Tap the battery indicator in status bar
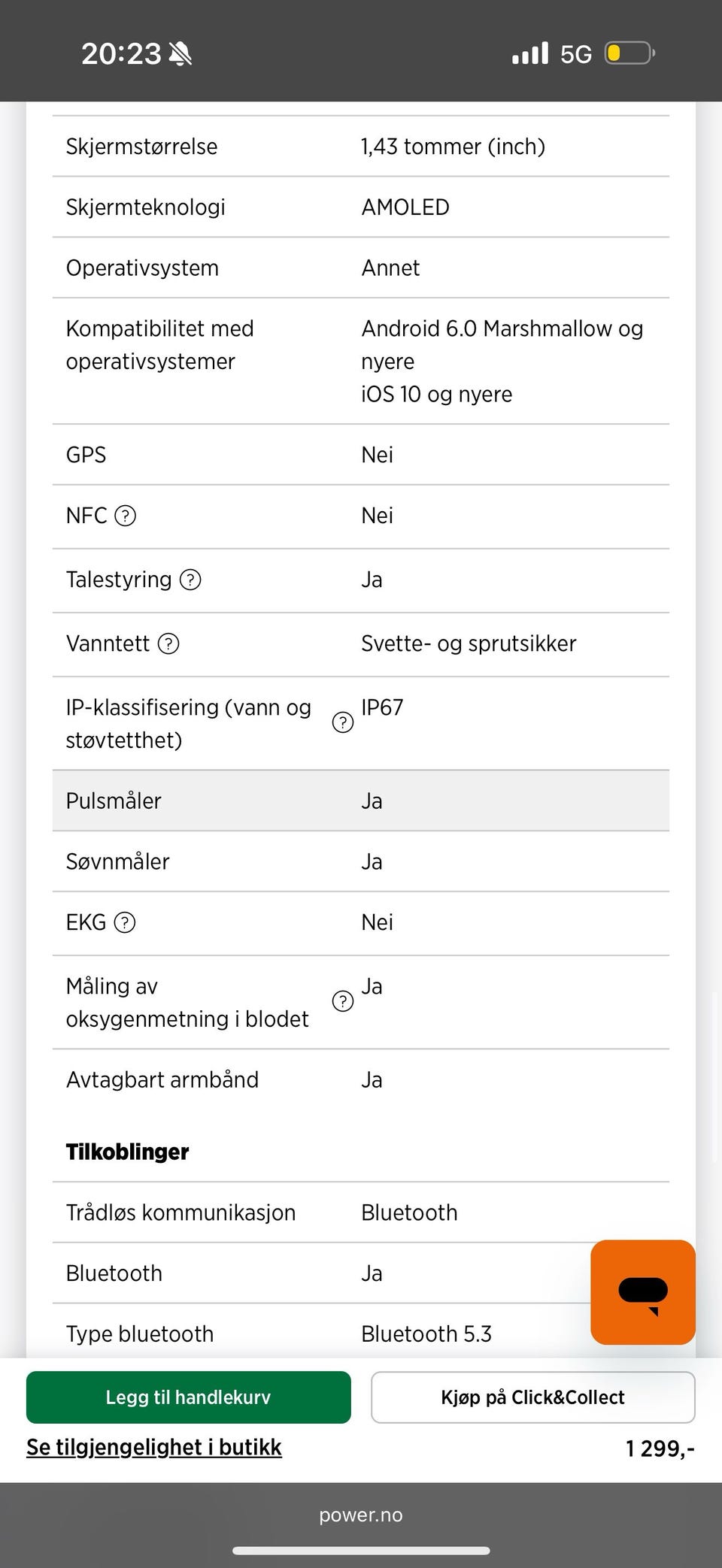The image size is (722, 1568). (x=629, y=54)
